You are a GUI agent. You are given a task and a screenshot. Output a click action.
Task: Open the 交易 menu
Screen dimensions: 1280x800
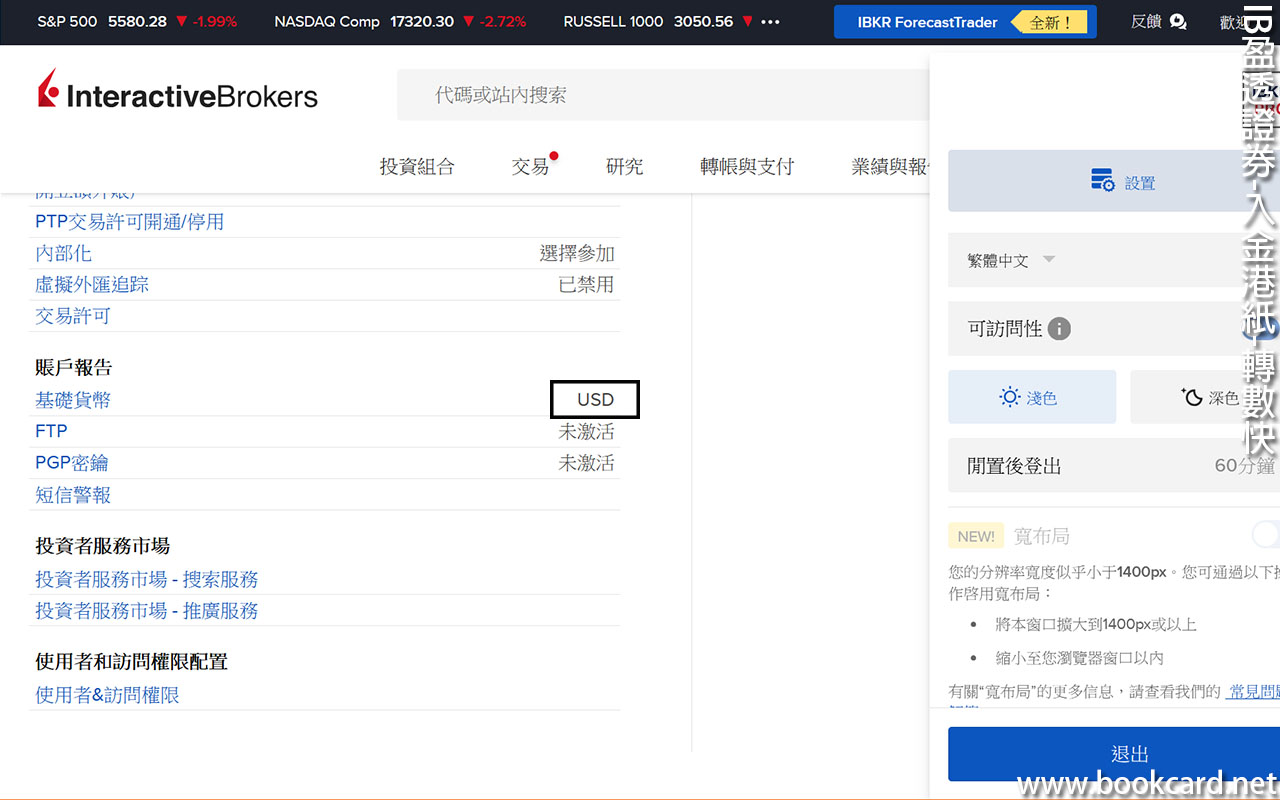[x=530, y=167]
